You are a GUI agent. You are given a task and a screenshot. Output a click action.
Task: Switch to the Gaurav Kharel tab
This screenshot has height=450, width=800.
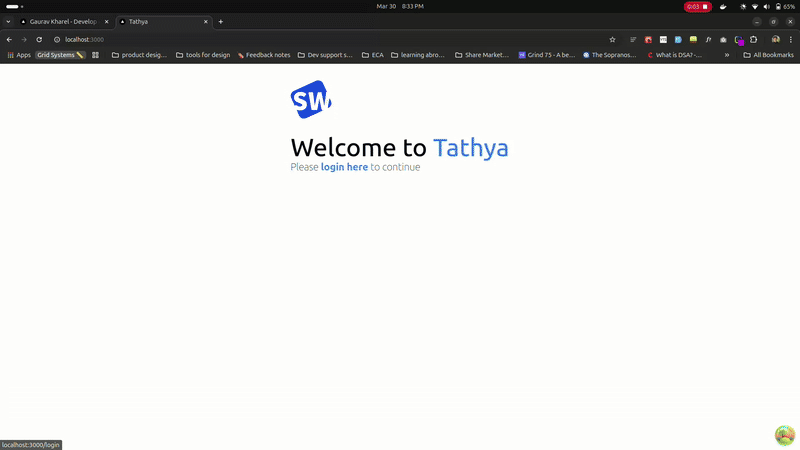click(63, 21)
